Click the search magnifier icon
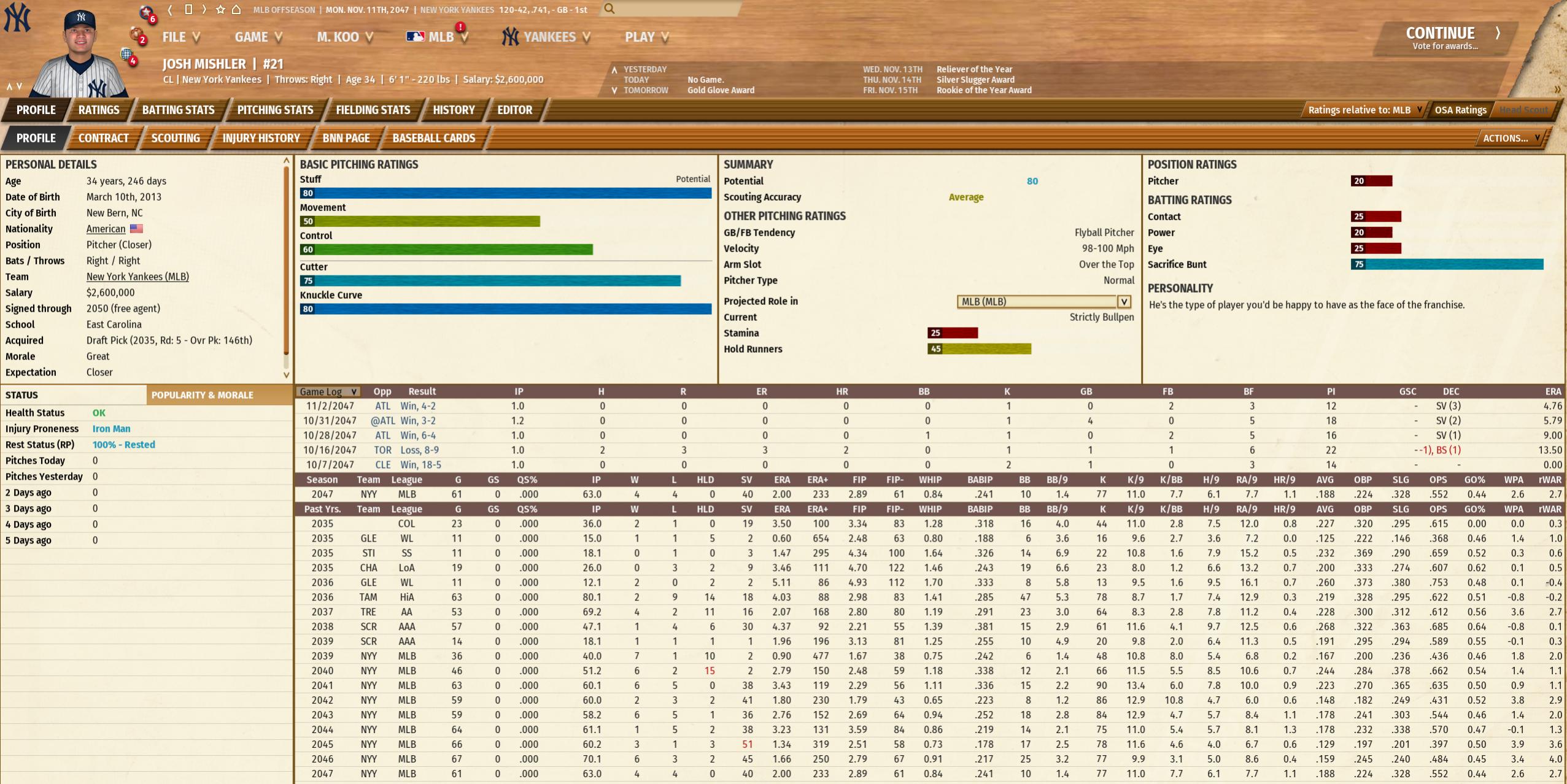This screenshot has width=1567, height=784. coord(609,9)
